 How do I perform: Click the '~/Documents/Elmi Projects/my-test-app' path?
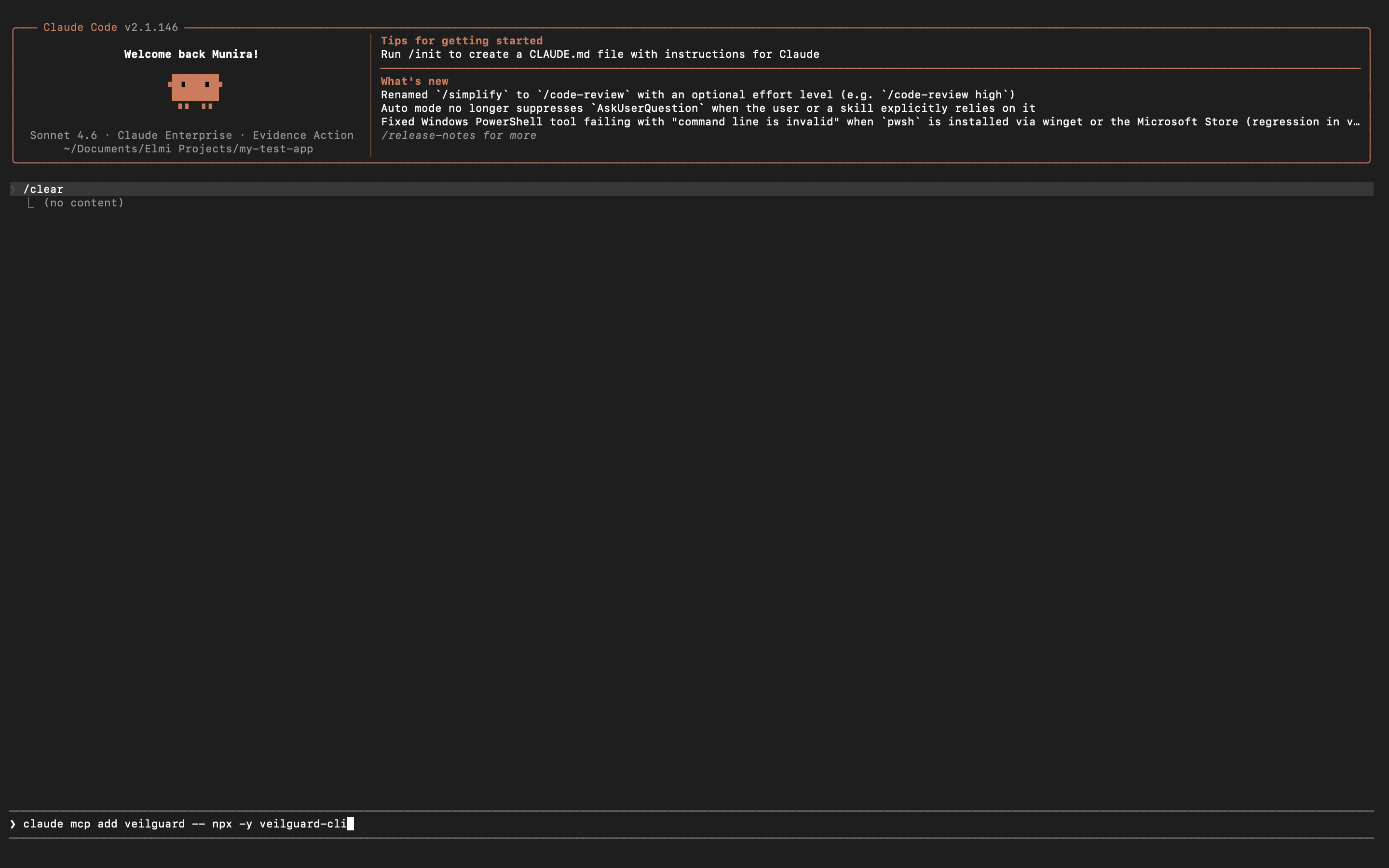click(x=188, y=149)
